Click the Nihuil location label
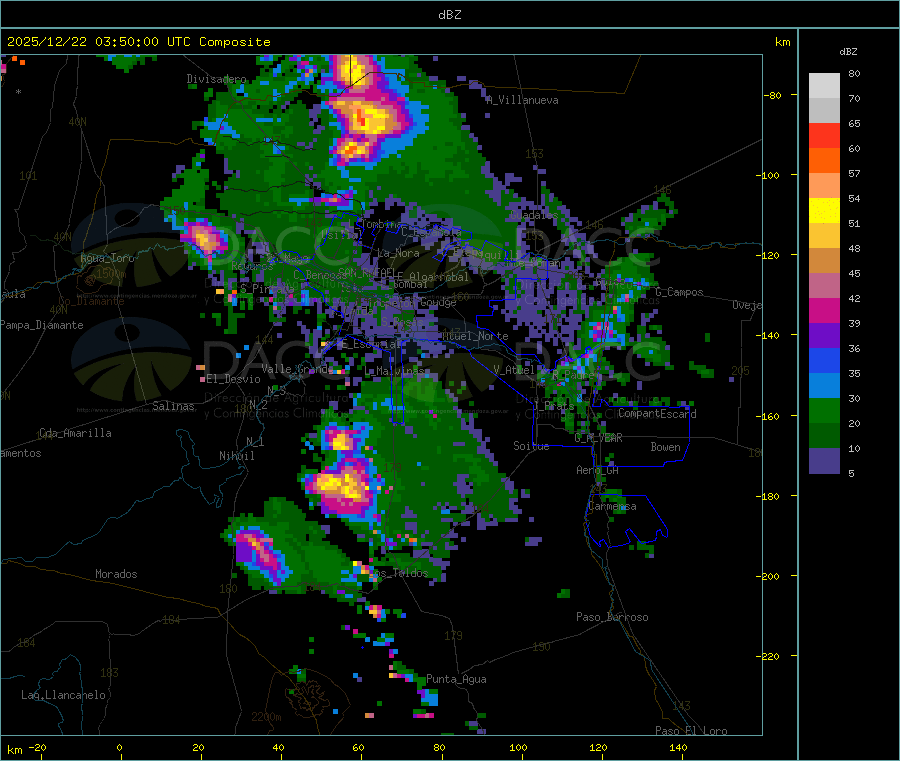The image size is (900, 761). click(x=236, y=456)
